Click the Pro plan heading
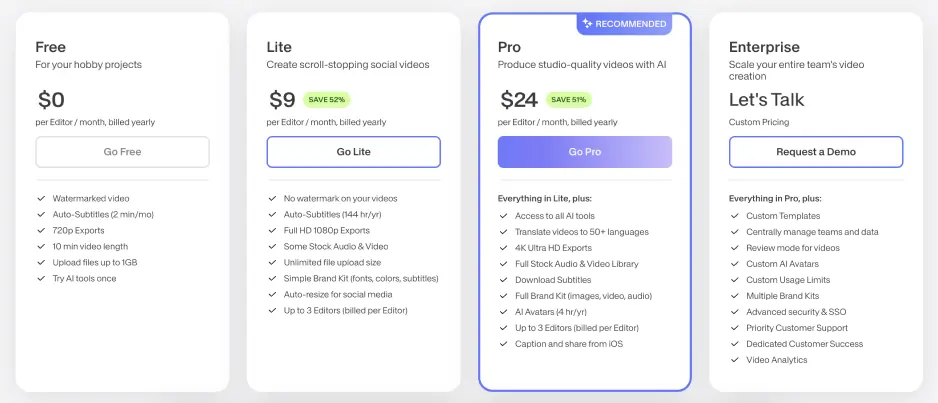938x403 pixels. pyautogui.click(x=509, y=47)
